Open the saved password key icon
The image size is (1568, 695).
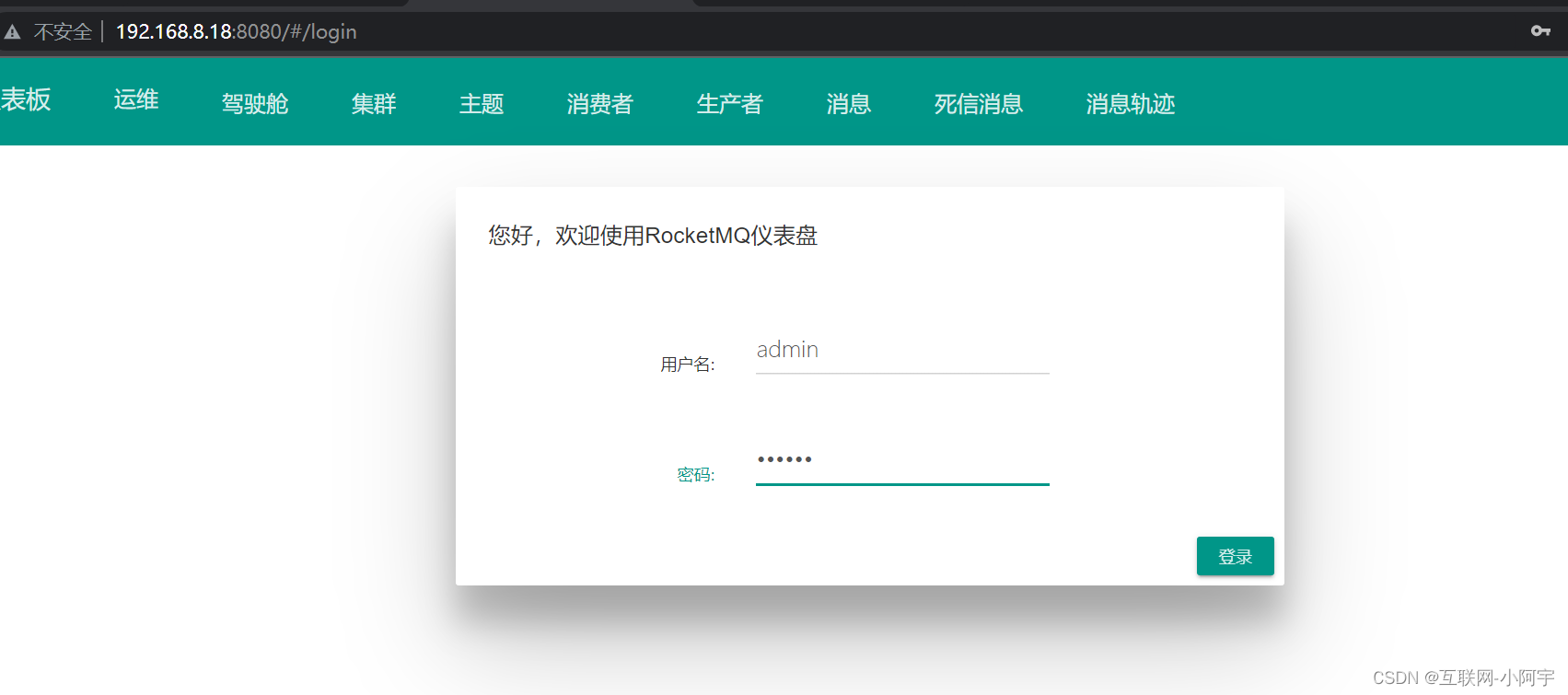click(1540, 31)
